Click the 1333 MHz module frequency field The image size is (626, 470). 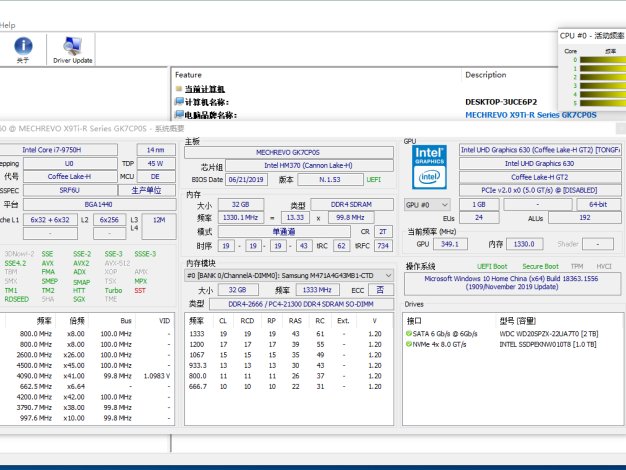(x=317, y=290)
